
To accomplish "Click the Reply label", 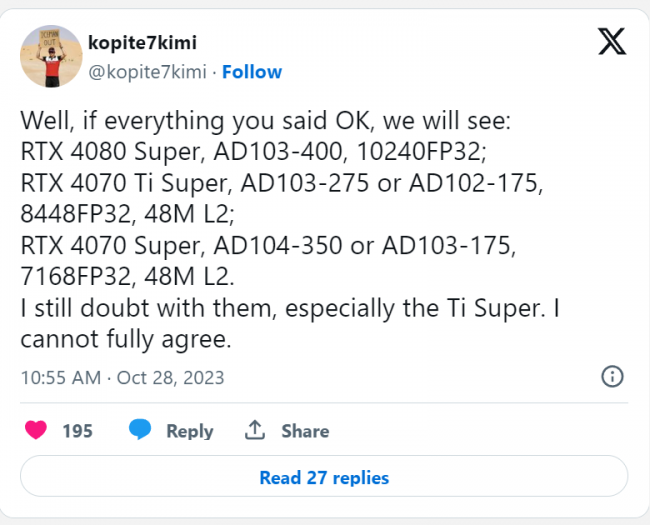I will 189,431.
